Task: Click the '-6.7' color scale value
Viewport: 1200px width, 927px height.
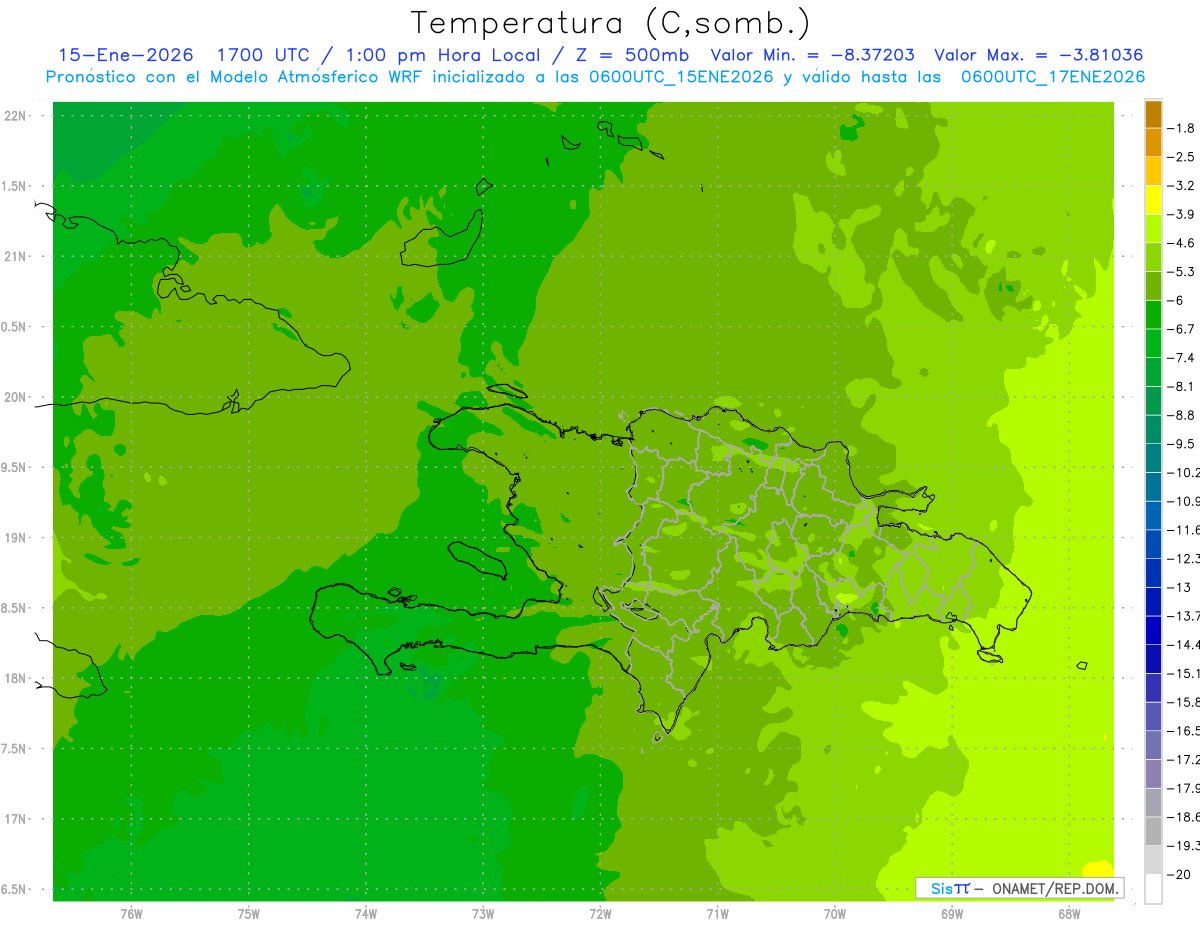Action: tap(1181, 329)
